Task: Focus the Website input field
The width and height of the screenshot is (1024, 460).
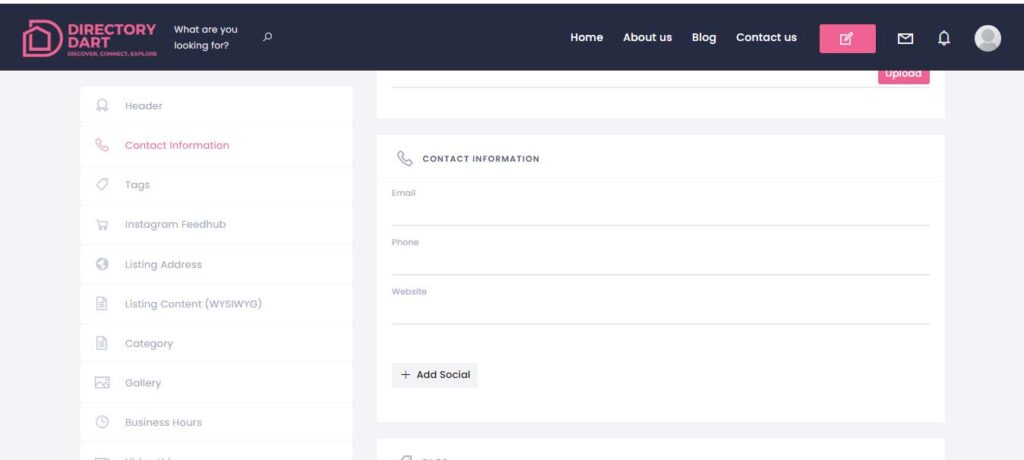Action: click(660, 311)
